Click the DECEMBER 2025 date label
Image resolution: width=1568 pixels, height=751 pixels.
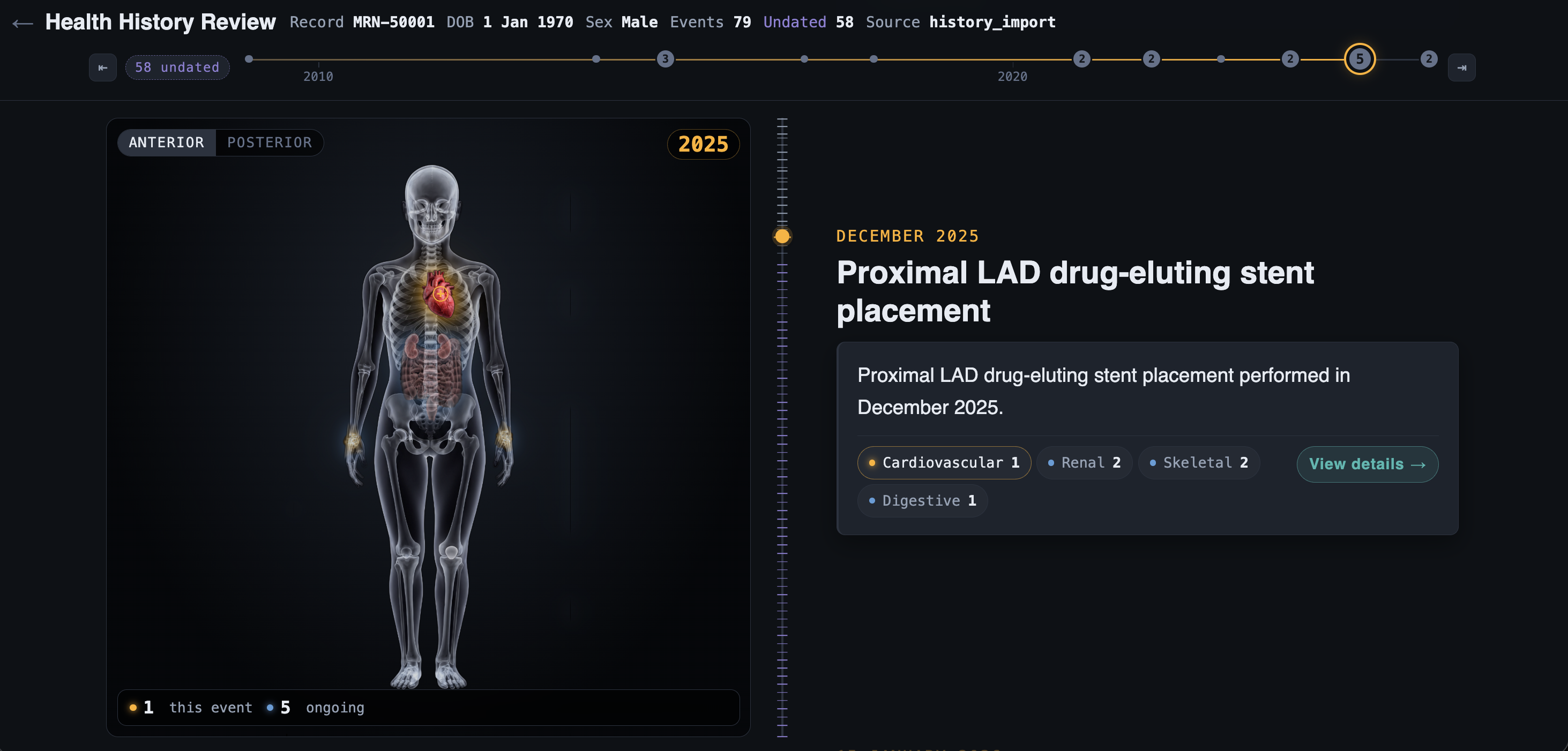pyautogui.click(x=907, y=236)
